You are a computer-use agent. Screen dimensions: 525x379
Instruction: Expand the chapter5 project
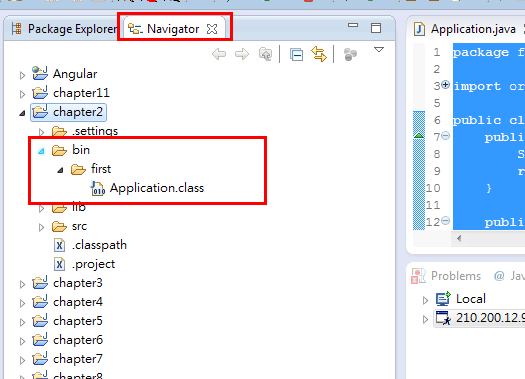tap(22, 322)
